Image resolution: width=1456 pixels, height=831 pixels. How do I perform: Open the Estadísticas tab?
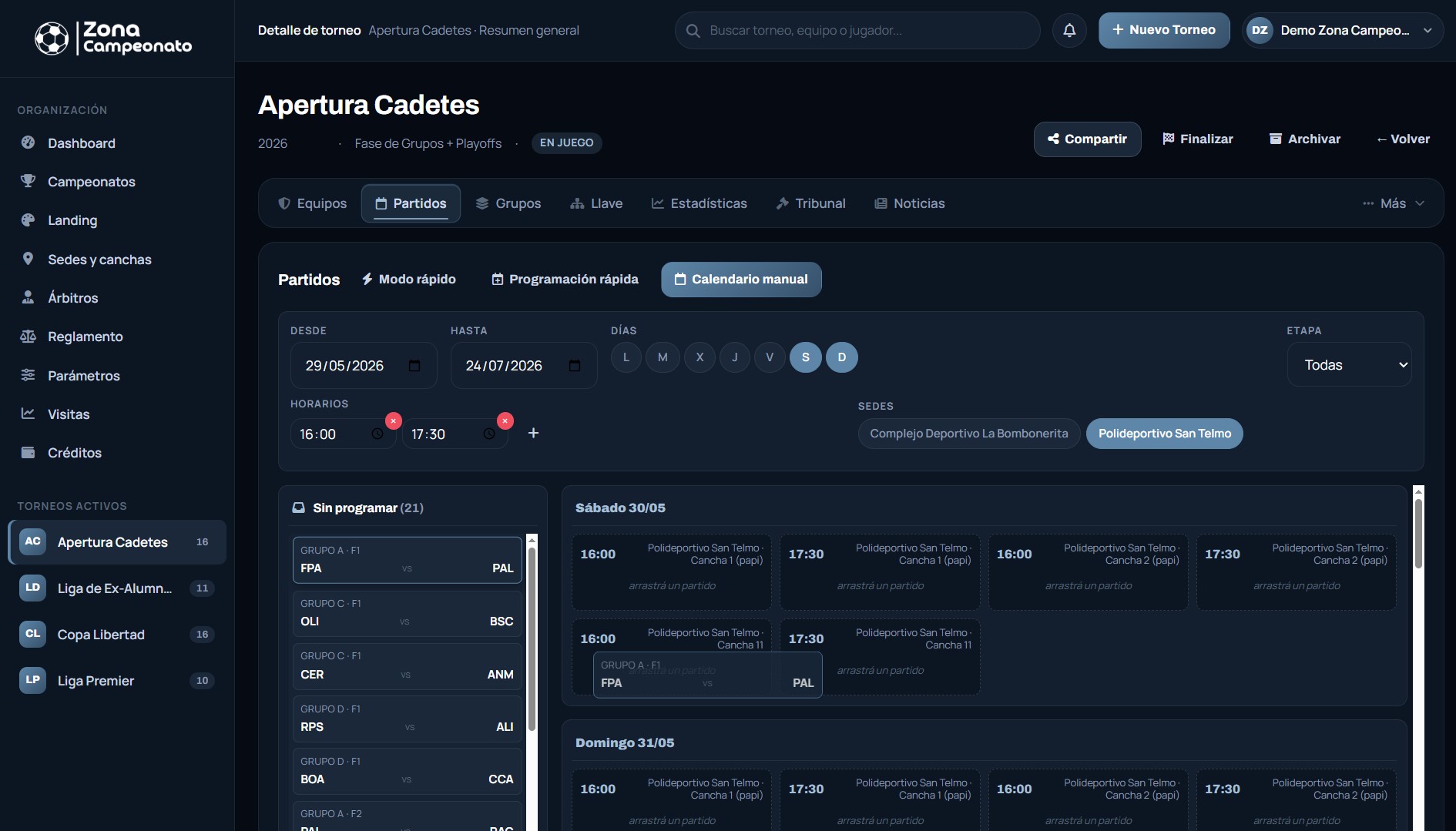(699, 203)
